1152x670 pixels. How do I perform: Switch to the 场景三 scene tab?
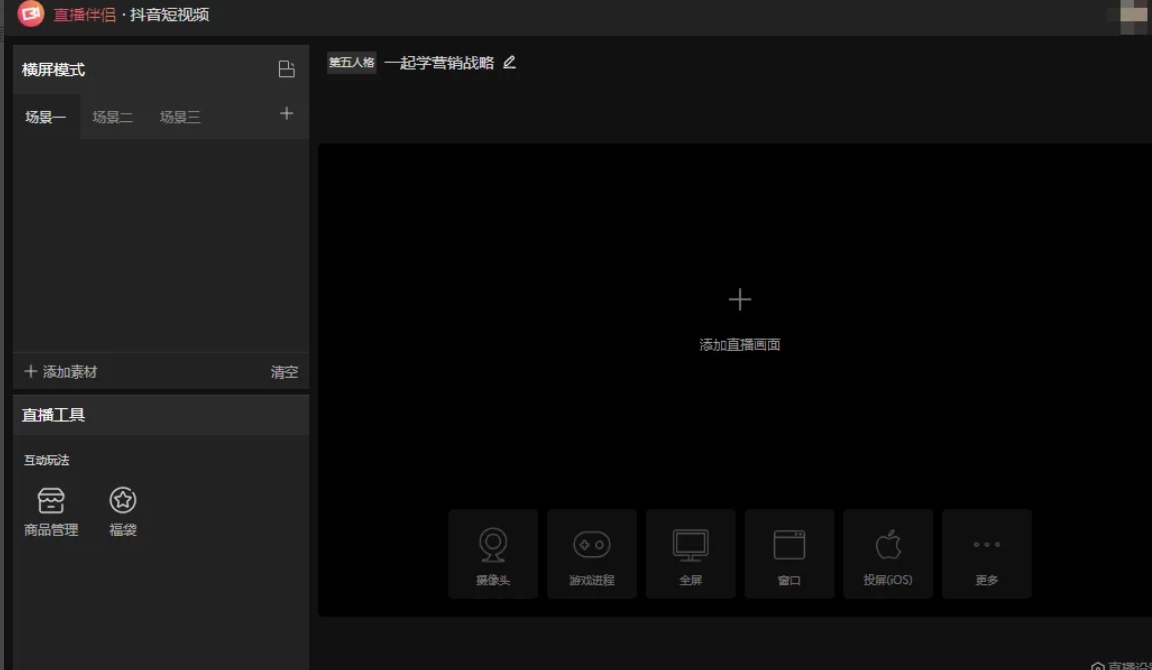tap(179, 115)
